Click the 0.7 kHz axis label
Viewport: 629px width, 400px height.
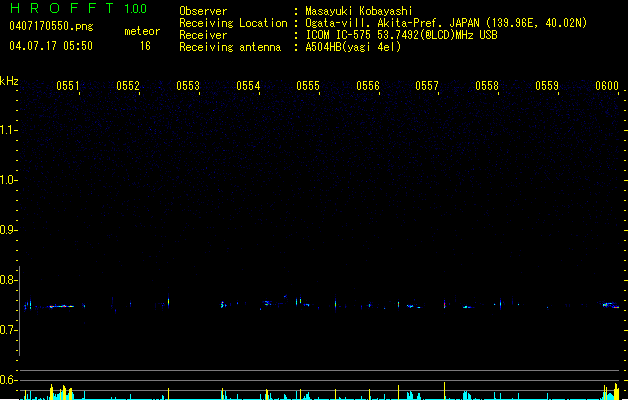(8, 330)
